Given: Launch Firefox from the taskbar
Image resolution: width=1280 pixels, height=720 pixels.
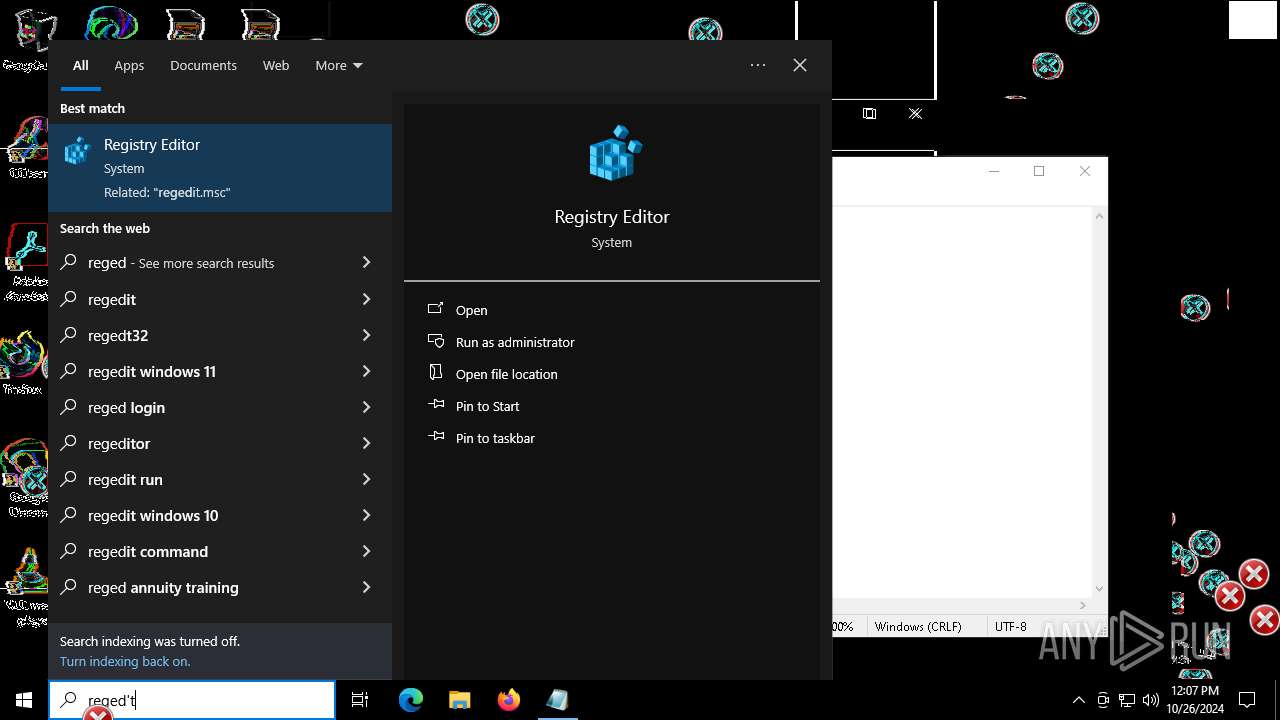Looking at the screenshot, I should pyautogui.click(x=508, y=700).
